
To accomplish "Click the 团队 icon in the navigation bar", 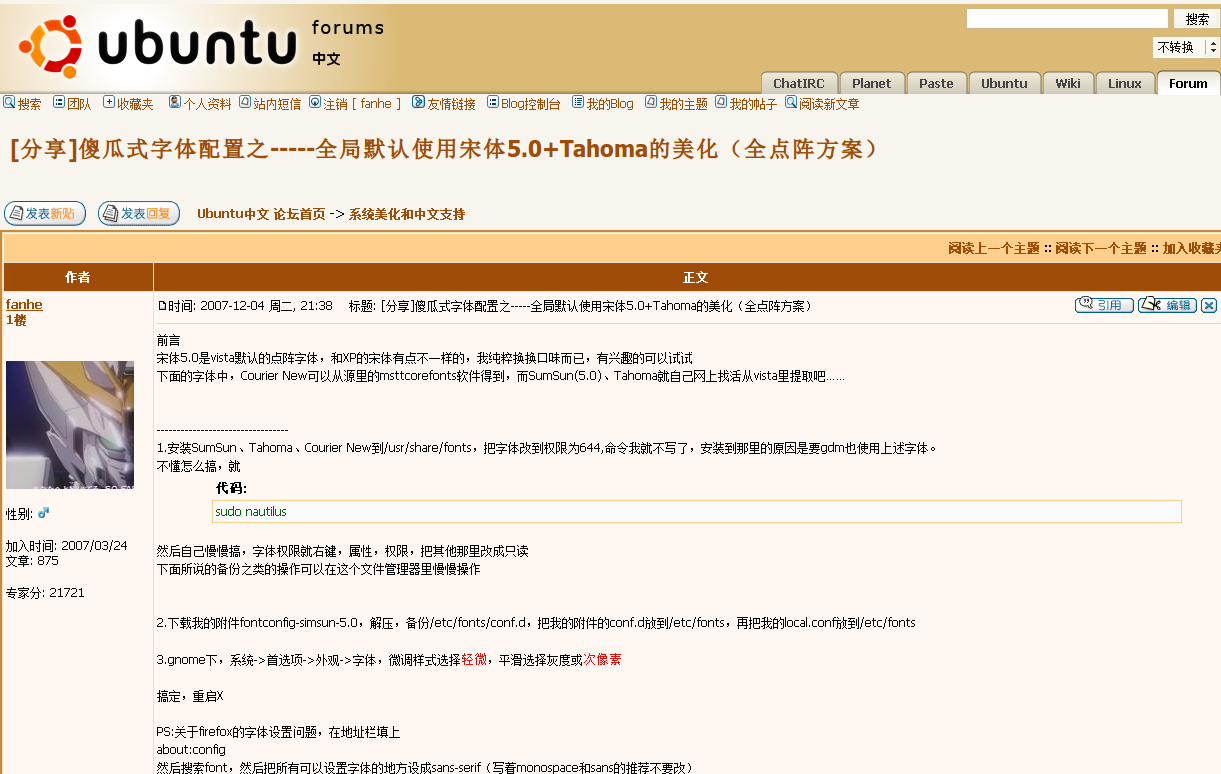I will pyautogui.click(x=59, y=102).
